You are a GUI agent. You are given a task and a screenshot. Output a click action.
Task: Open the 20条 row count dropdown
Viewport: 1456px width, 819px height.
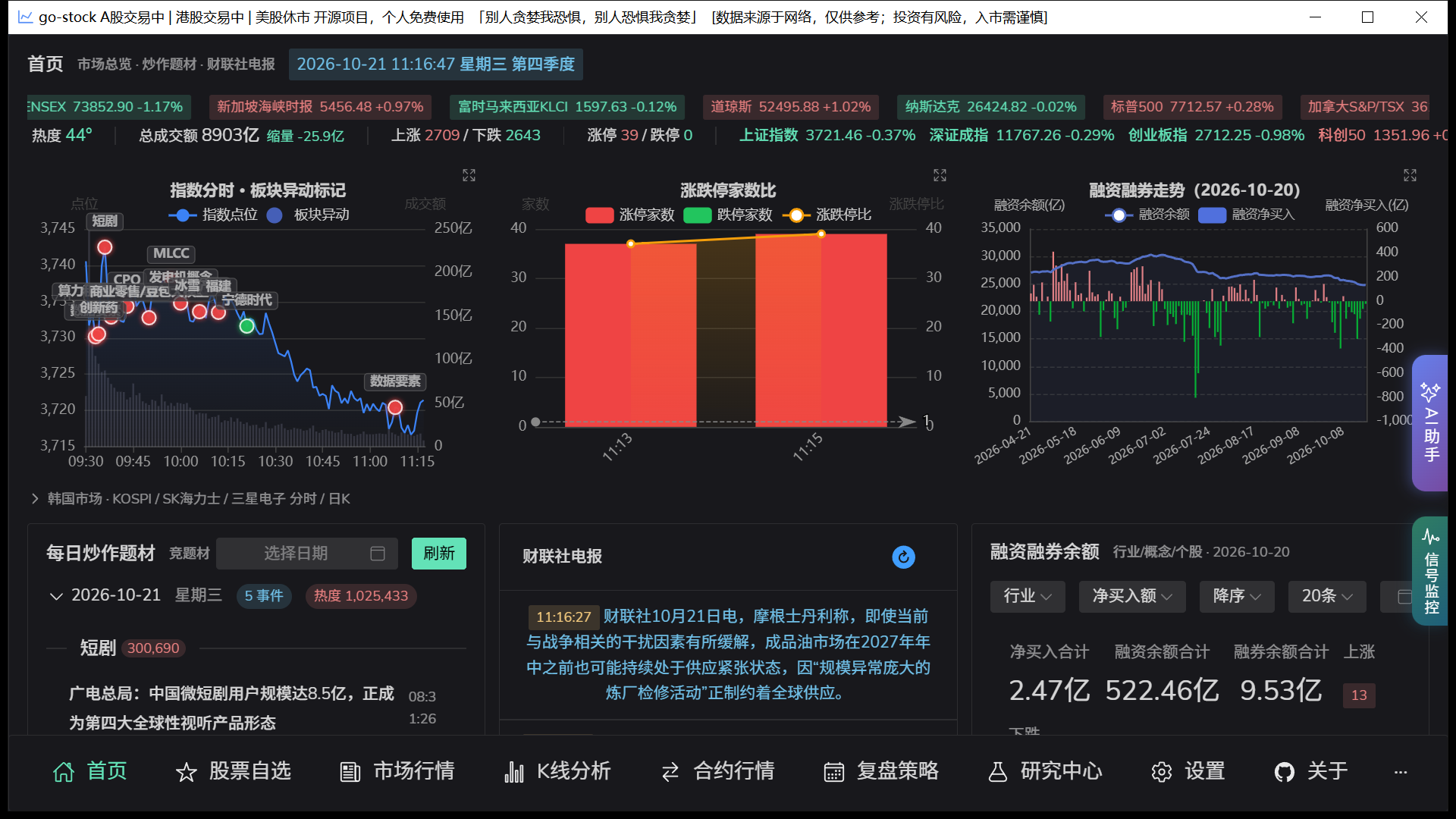click(1327, 596)
